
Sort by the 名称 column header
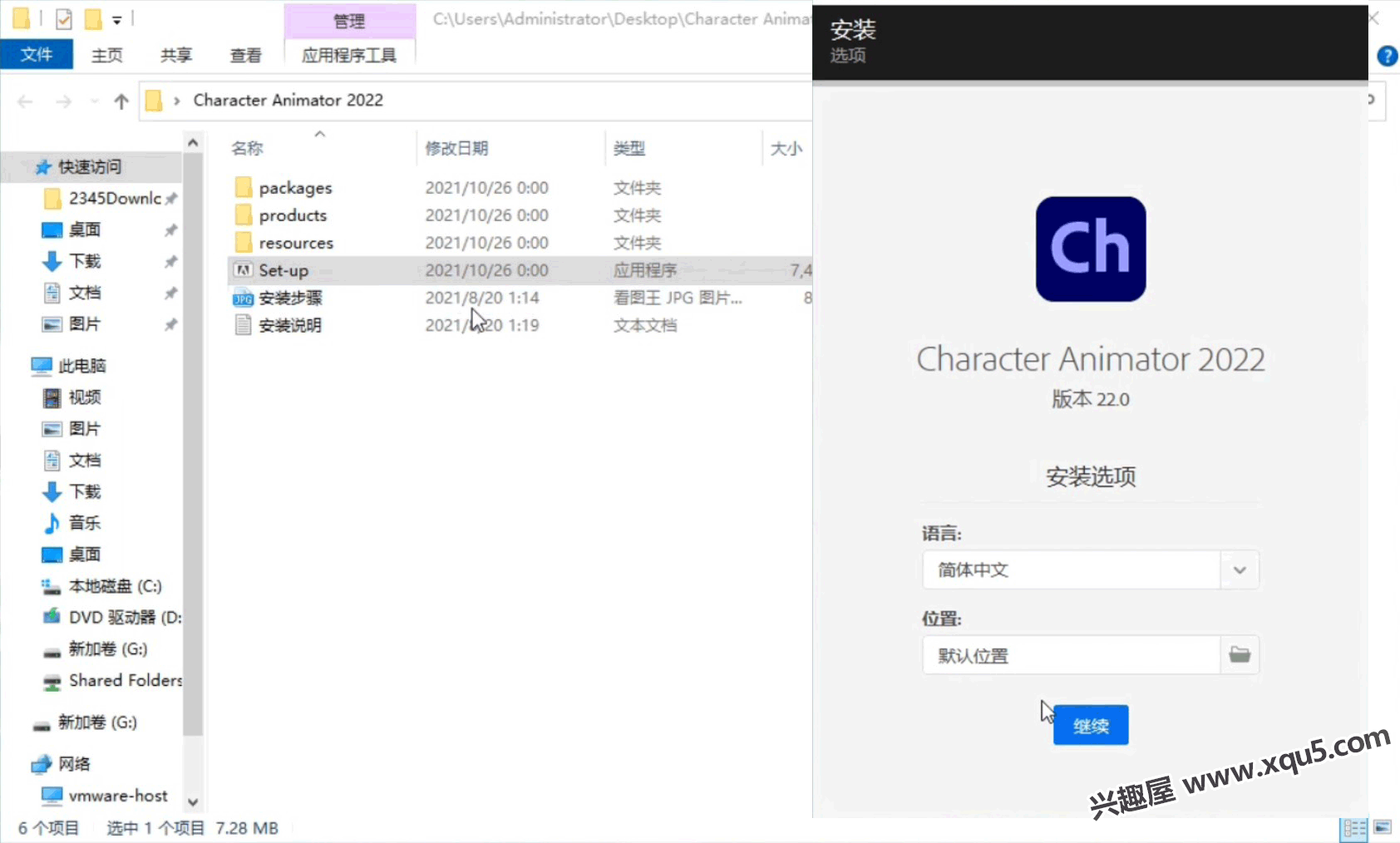click(x=246, y=148)
